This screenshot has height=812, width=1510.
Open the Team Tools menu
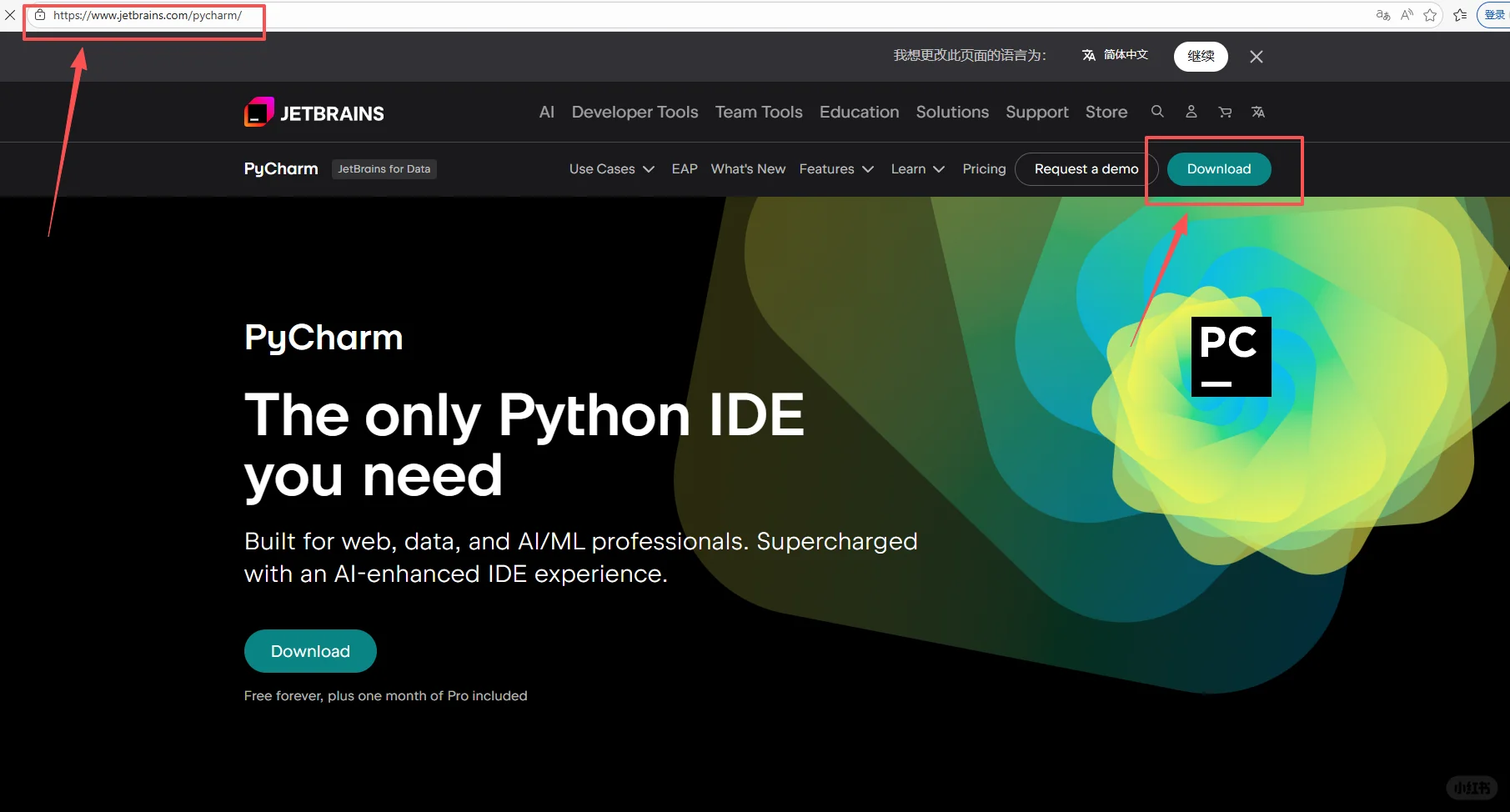pos(759,112)
